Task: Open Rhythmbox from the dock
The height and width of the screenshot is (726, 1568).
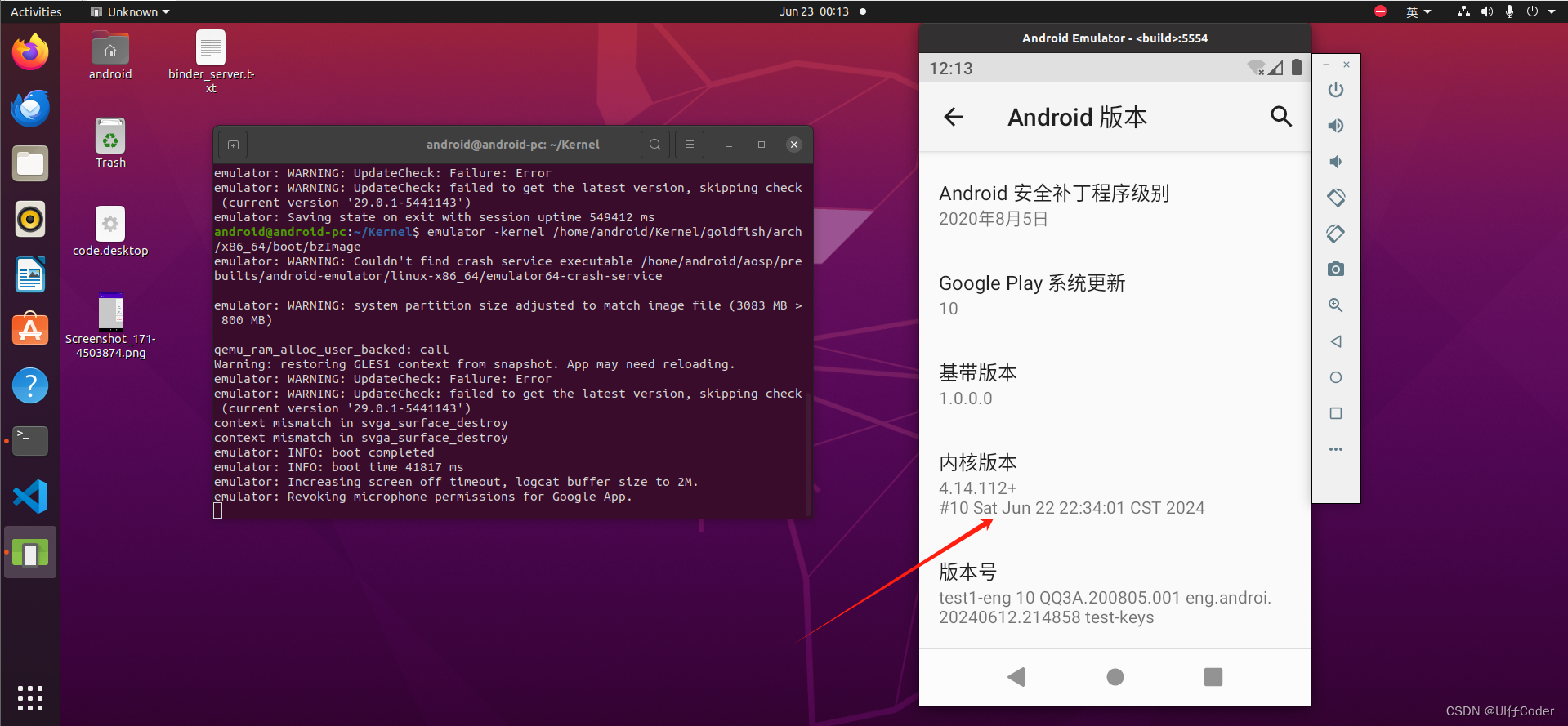Action: [30, 219]
